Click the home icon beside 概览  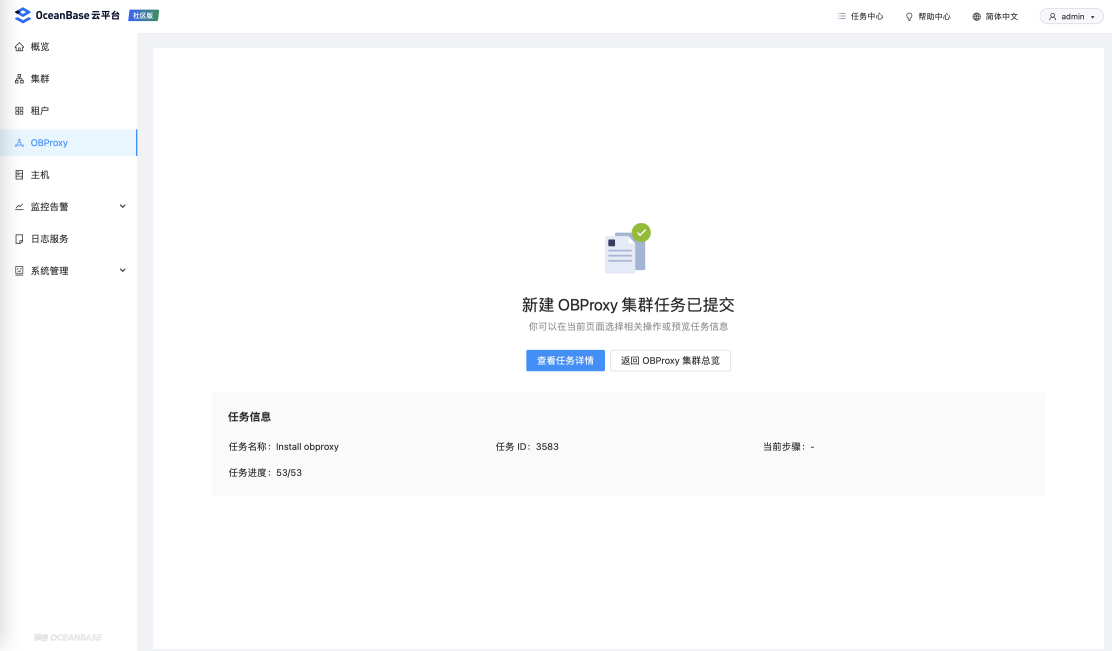point(19,47)
